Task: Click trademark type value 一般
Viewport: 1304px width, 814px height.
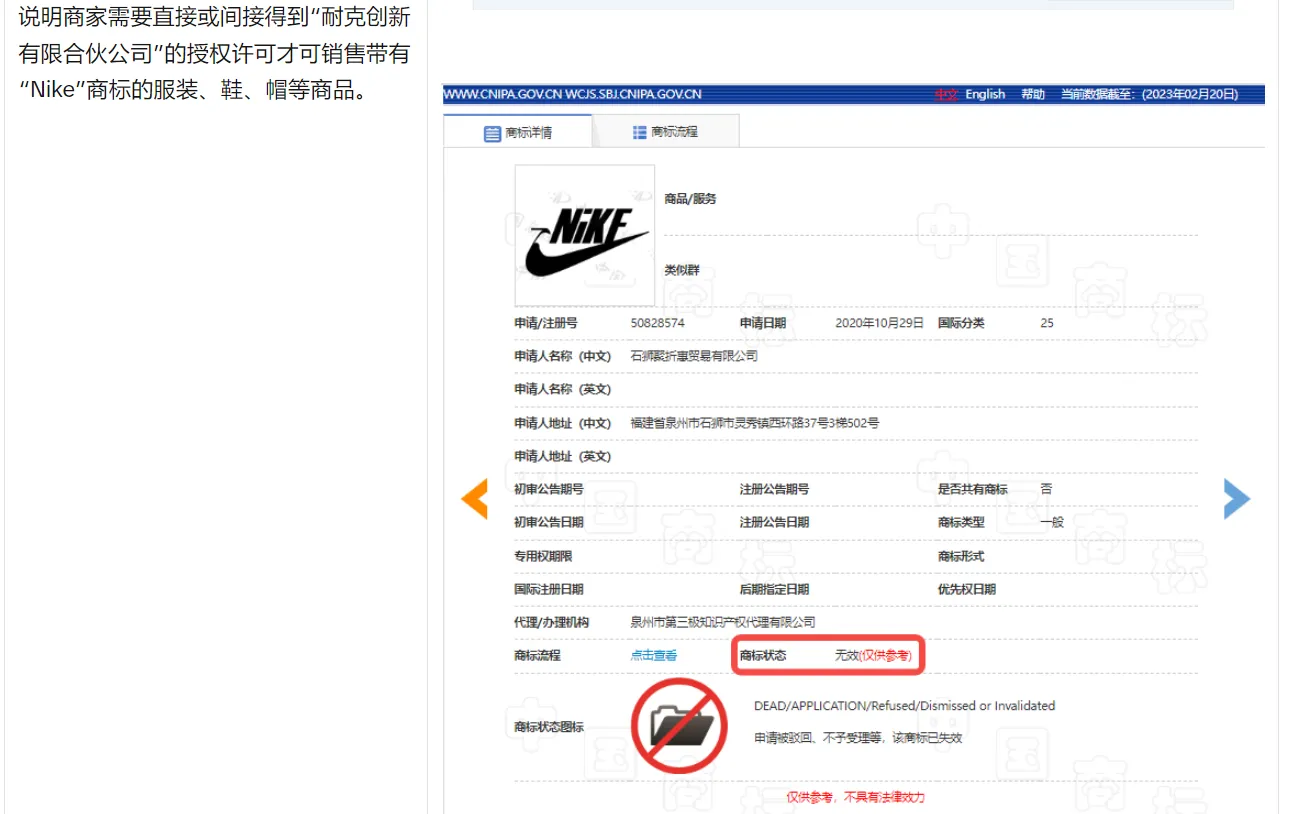Action: click(x=1051, y=522)
